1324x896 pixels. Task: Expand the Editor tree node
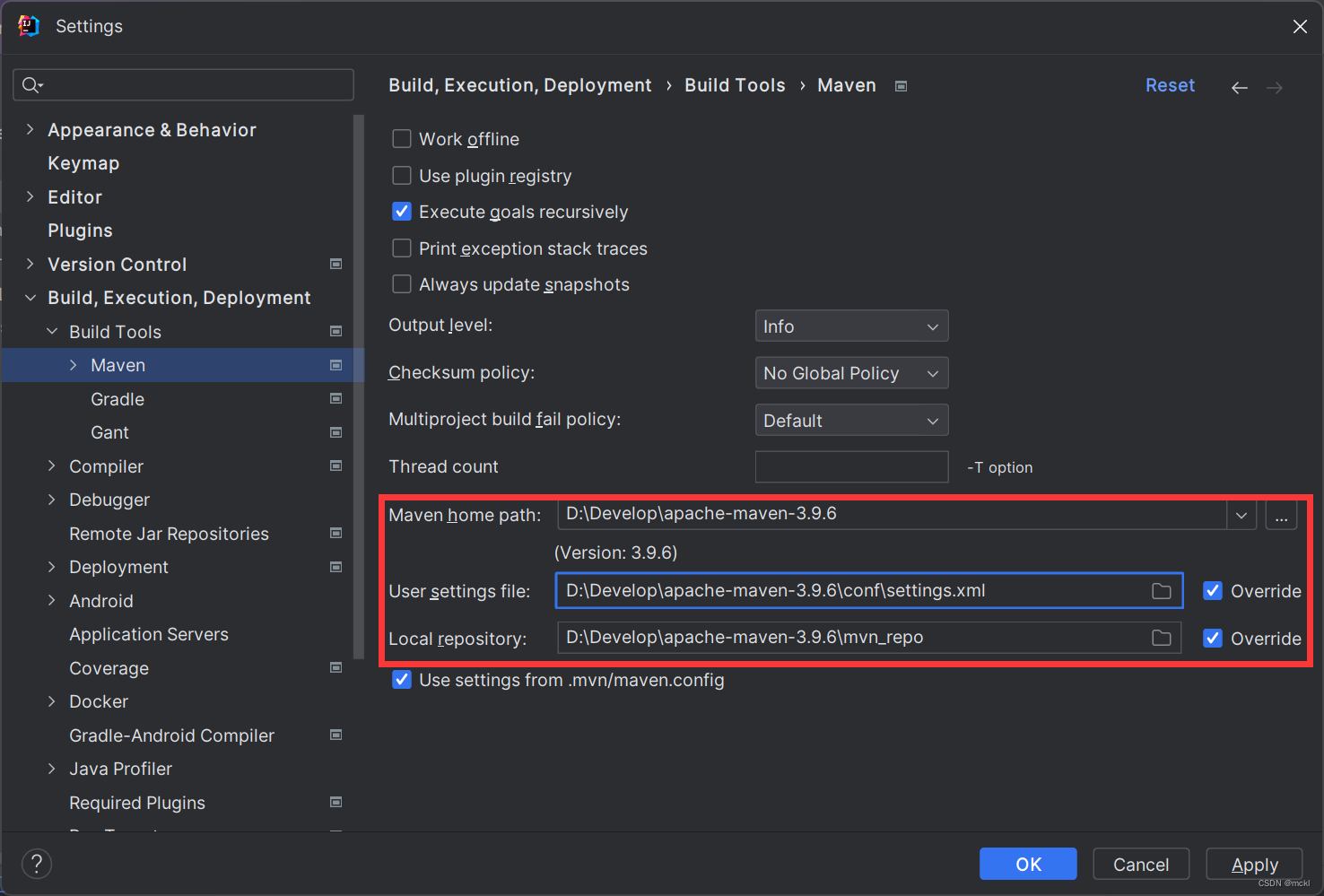pos(30,196)
